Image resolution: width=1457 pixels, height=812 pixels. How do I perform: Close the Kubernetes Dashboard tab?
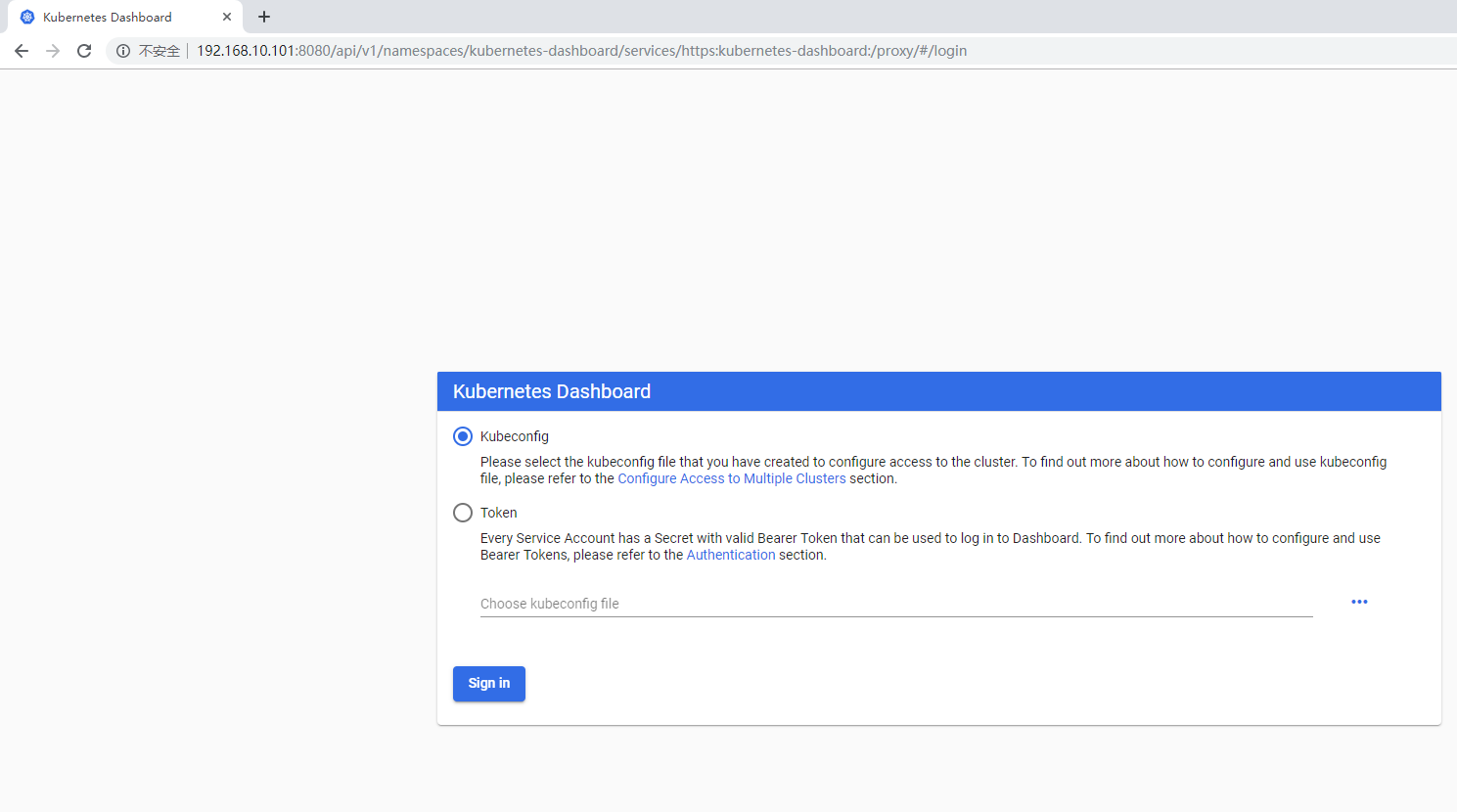coord(227,17)
